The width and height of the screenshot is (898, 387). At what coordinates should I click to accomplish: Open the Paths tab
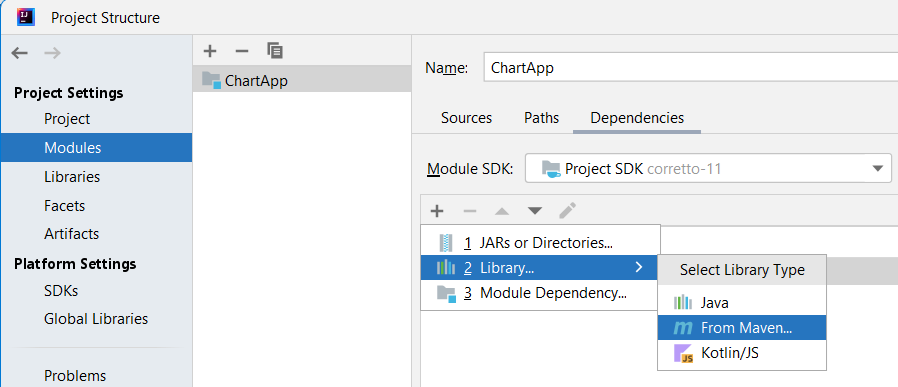point(541,118)
